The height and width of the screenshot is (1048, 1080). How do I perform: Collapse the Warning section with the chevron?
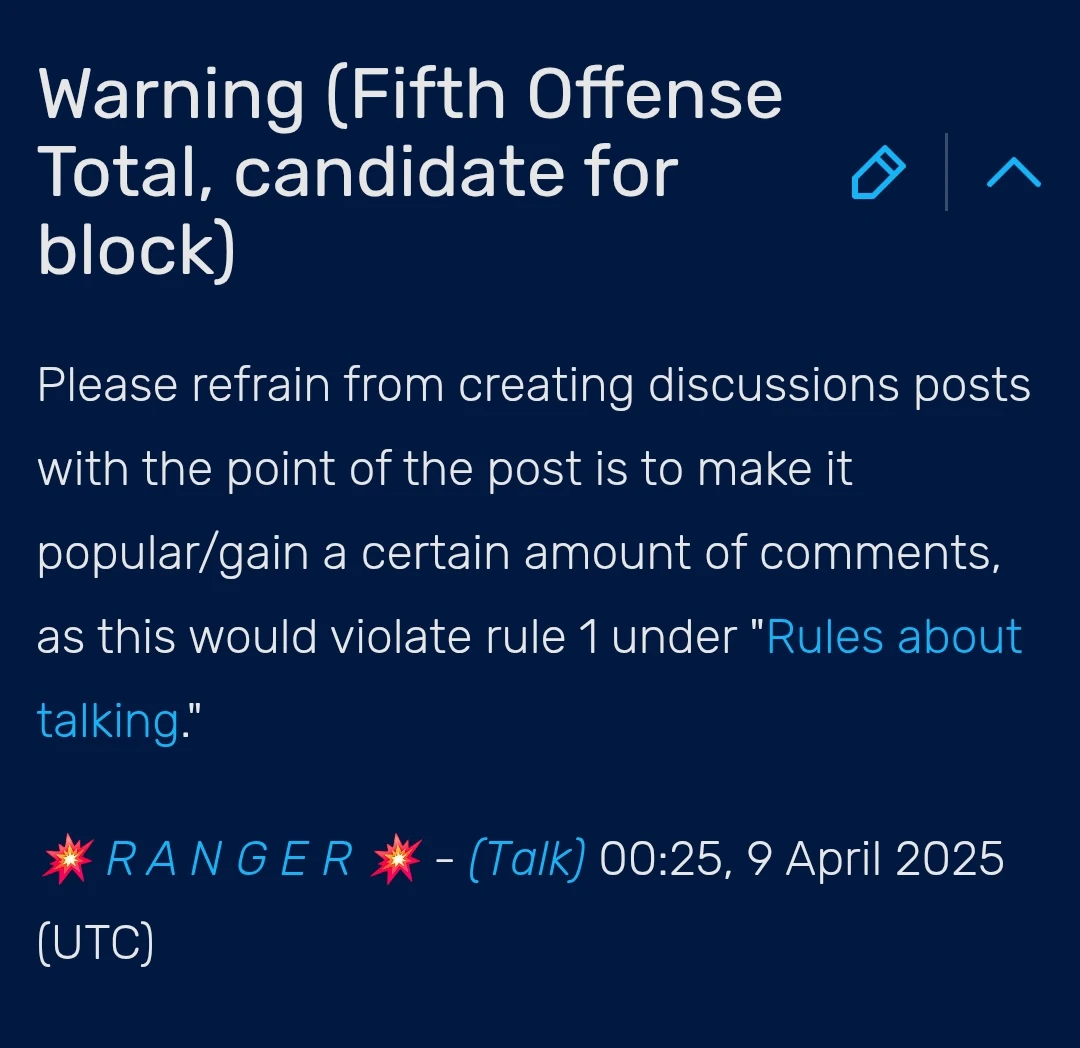point(1013,174)
